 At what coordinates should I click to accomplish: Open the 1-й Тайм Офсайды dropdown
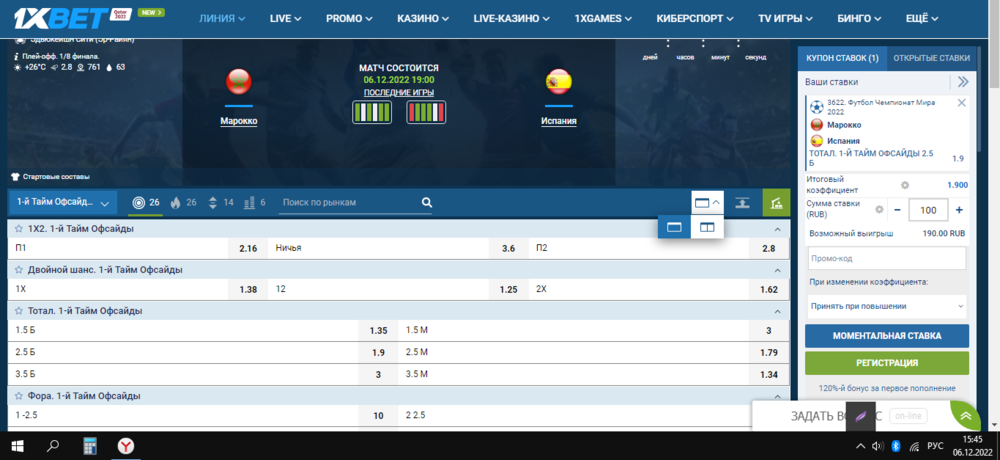(x=62, y=203)
